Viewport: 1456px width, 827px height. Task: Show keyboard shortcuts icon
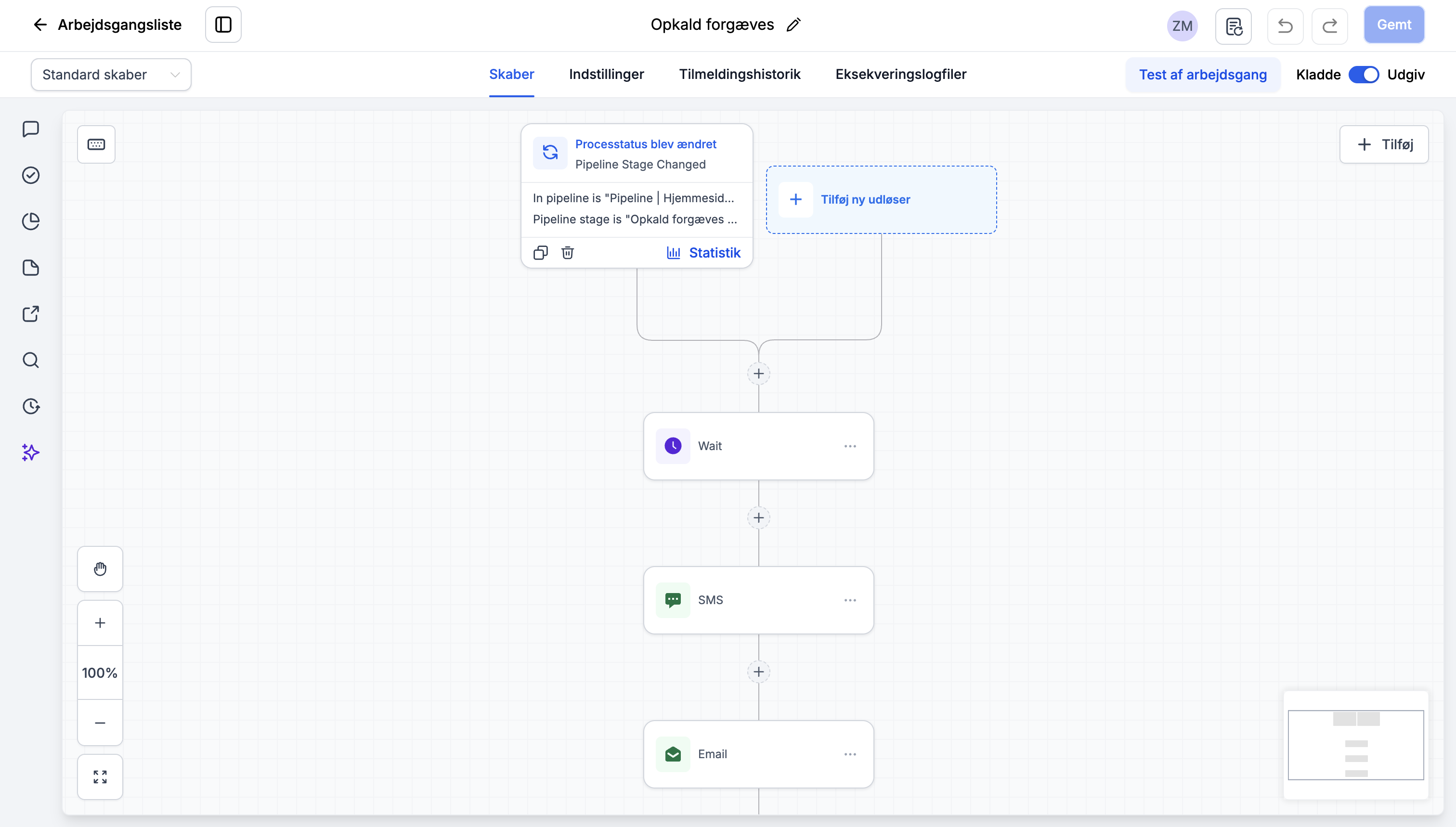pos(96,144)
